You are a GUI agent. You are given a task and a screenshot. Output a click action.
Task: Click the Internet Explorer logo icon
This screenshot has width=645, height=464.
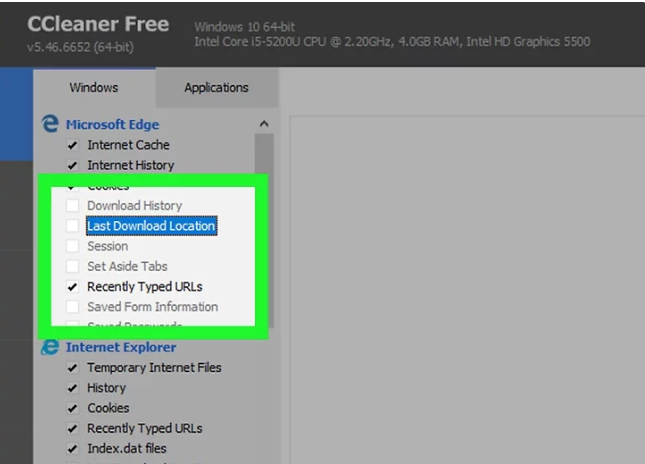click(50, 347)
